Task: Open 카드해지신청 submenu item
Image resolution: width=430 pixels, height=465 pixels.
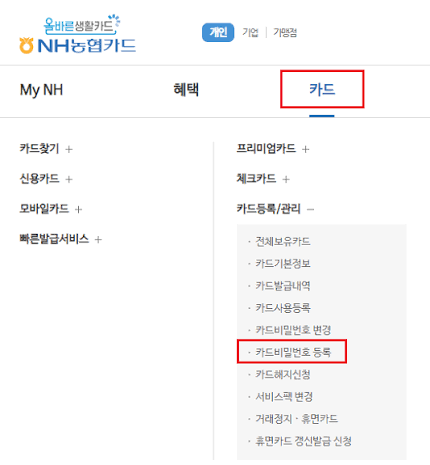Action: 283,374
